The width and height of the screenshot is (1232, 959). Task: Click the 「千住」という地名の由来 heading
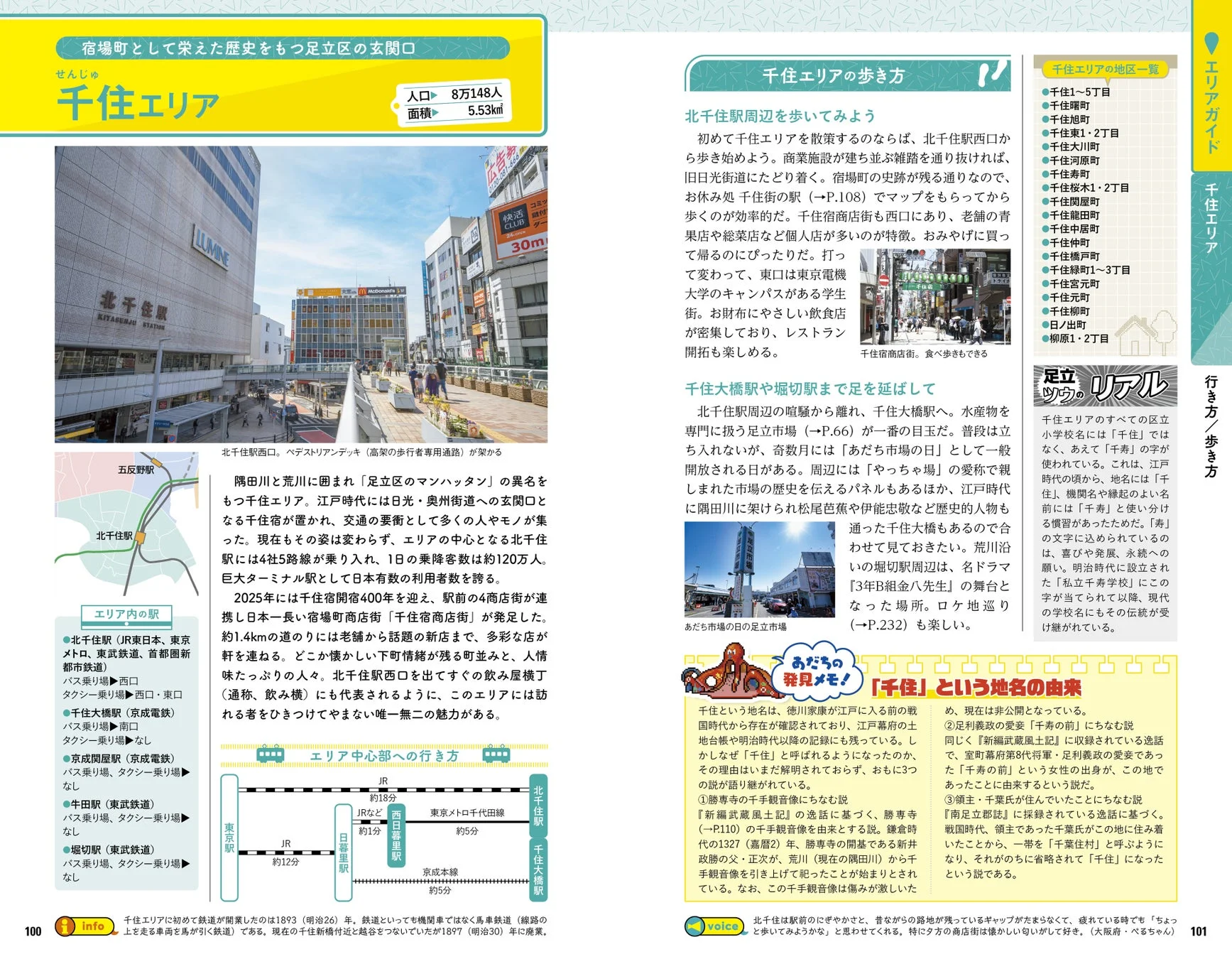pos(975,687)
